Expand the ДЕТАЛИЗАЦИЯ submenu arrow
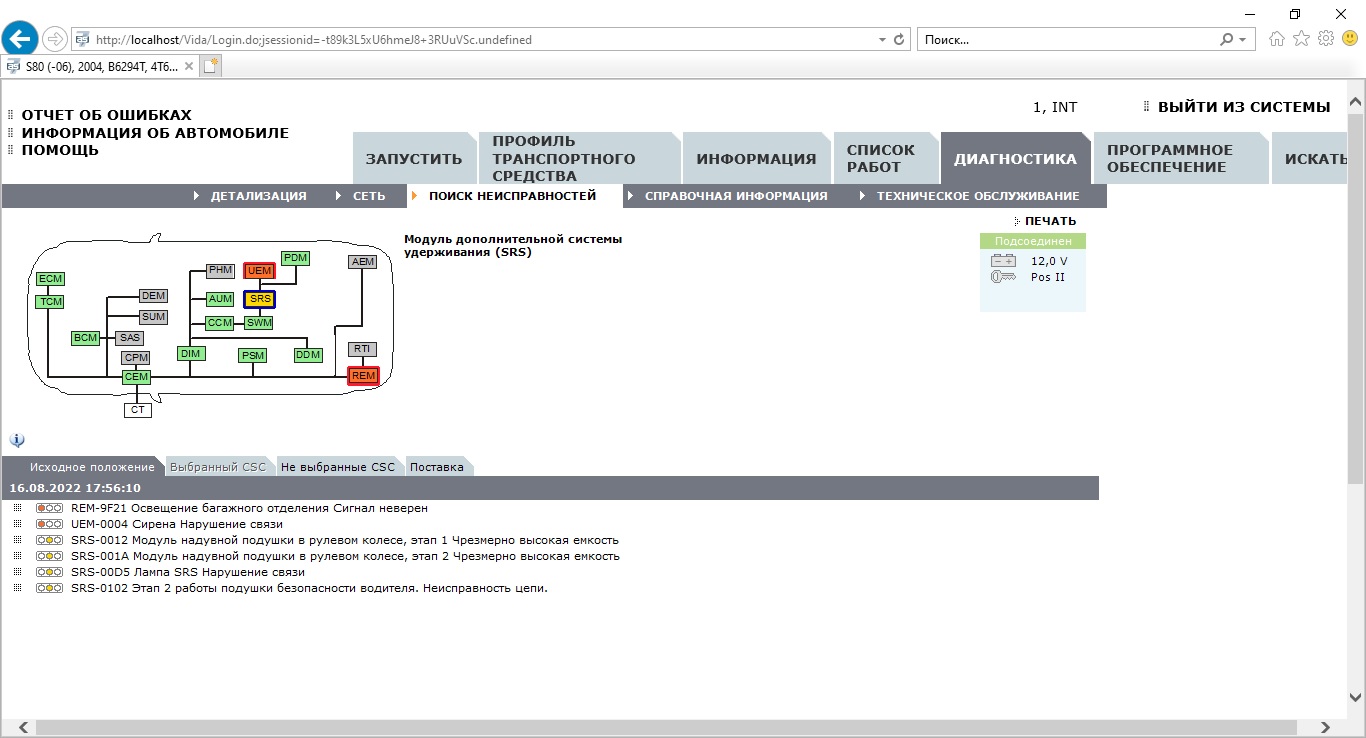This screenshot has height=738, width=1366. pos(197,196)
